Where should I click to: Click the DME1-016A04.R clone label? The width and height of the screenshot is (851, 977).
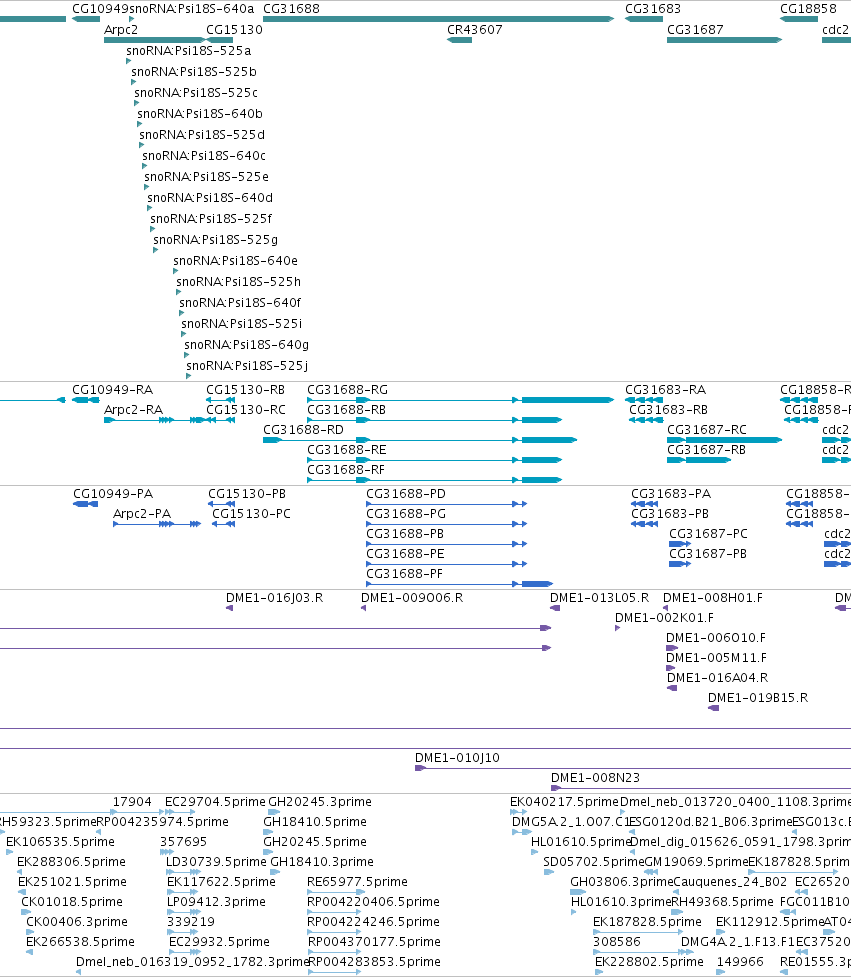click(x=718, y=678)
